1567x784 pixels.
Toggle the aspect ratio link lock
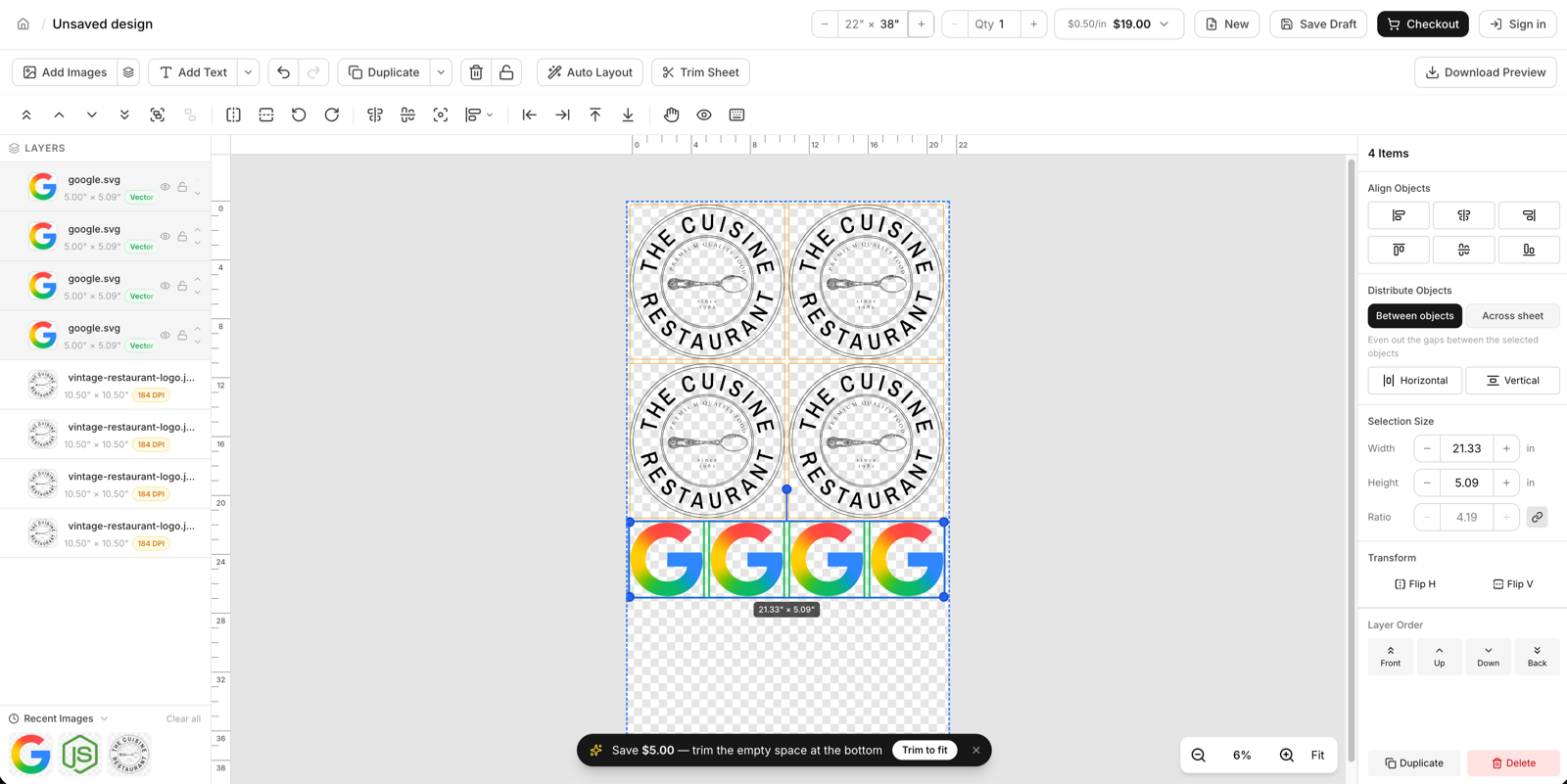[x=1537, y=517]
